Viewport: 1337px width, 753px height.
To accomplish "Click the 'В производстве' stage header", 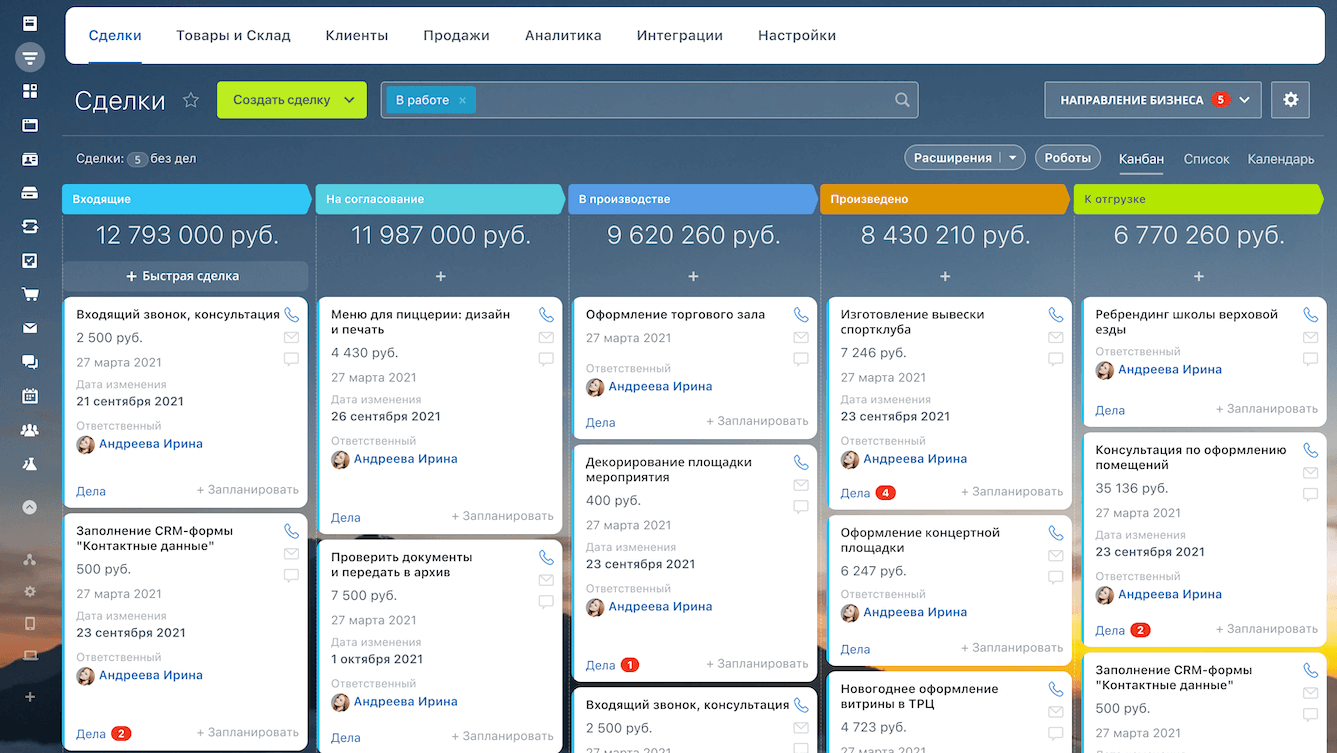I will point(693,199).
